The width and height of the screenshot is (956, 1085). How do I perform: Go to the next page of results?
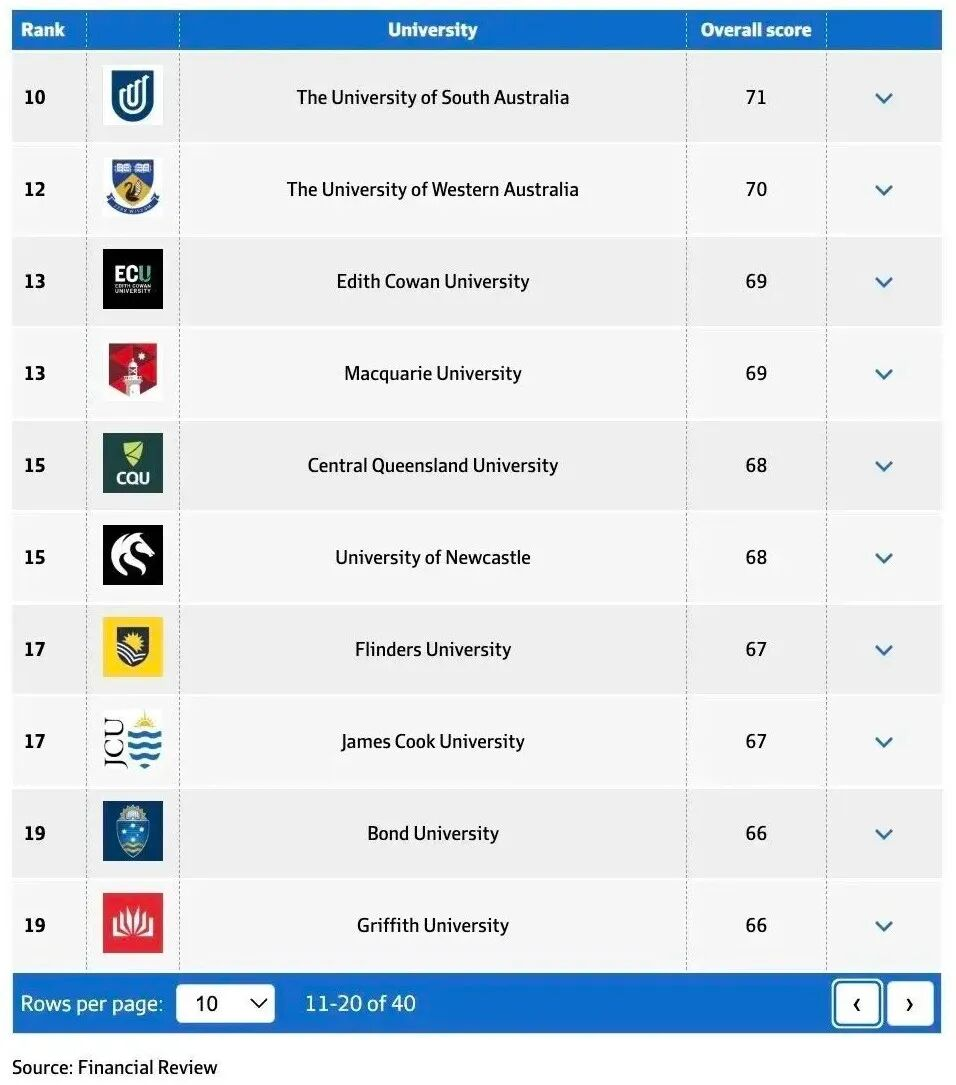[x=909, y=1004]
